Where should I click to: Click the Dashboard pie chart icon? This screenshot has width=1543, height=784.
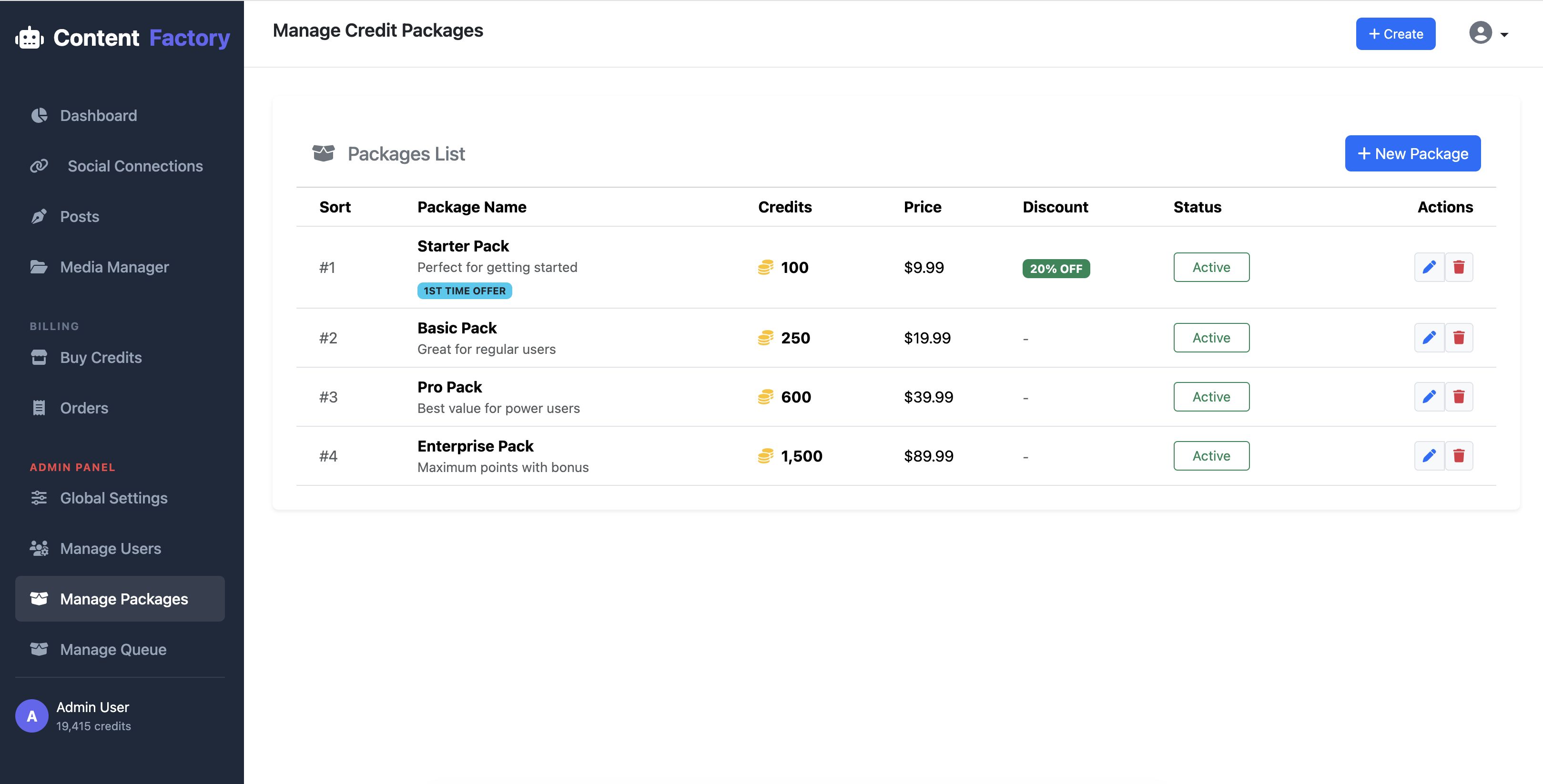[x=39, y=116]
